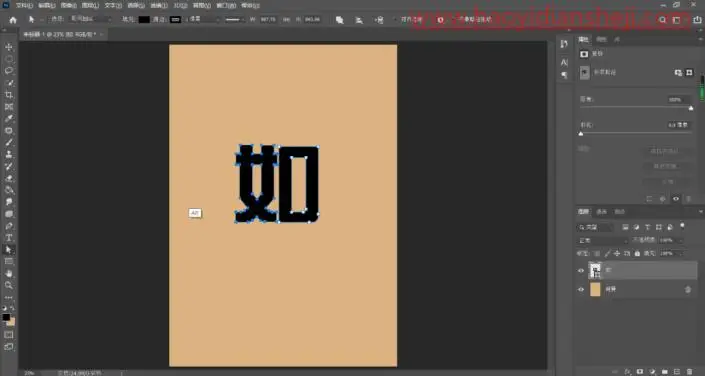Open stroke line style dropdown
The image size is (705, 376).
(235, 20)
